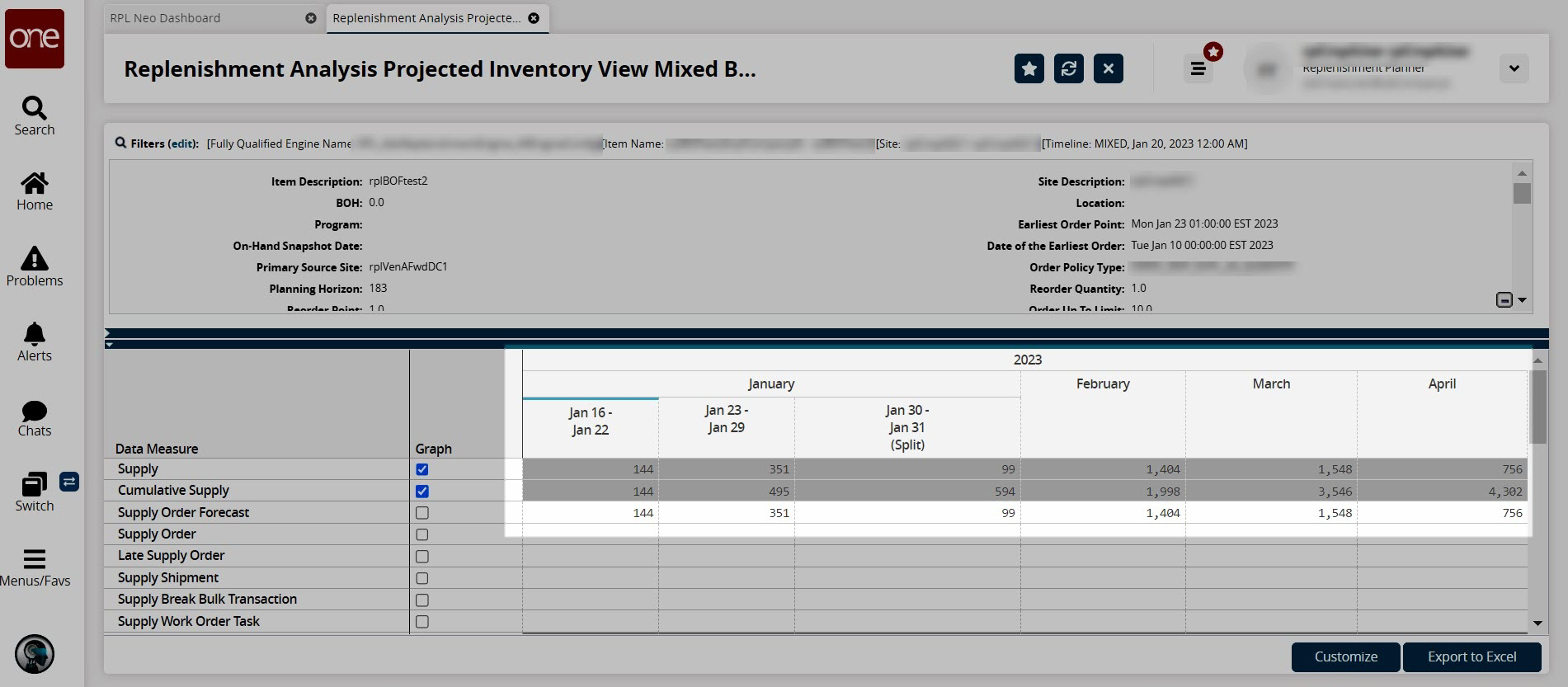Open the Problems view

[x=35, y=266]
